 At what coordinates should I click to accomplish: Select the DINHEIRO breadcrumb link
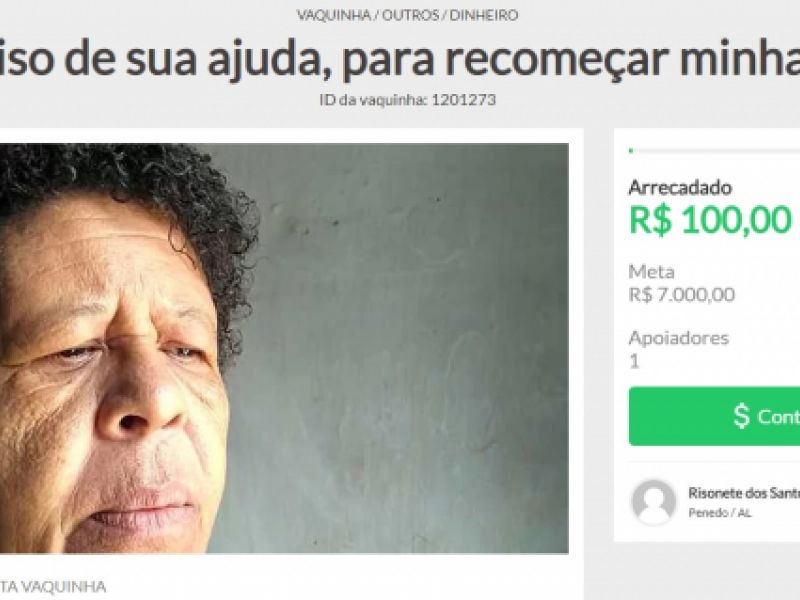point(484,15)
